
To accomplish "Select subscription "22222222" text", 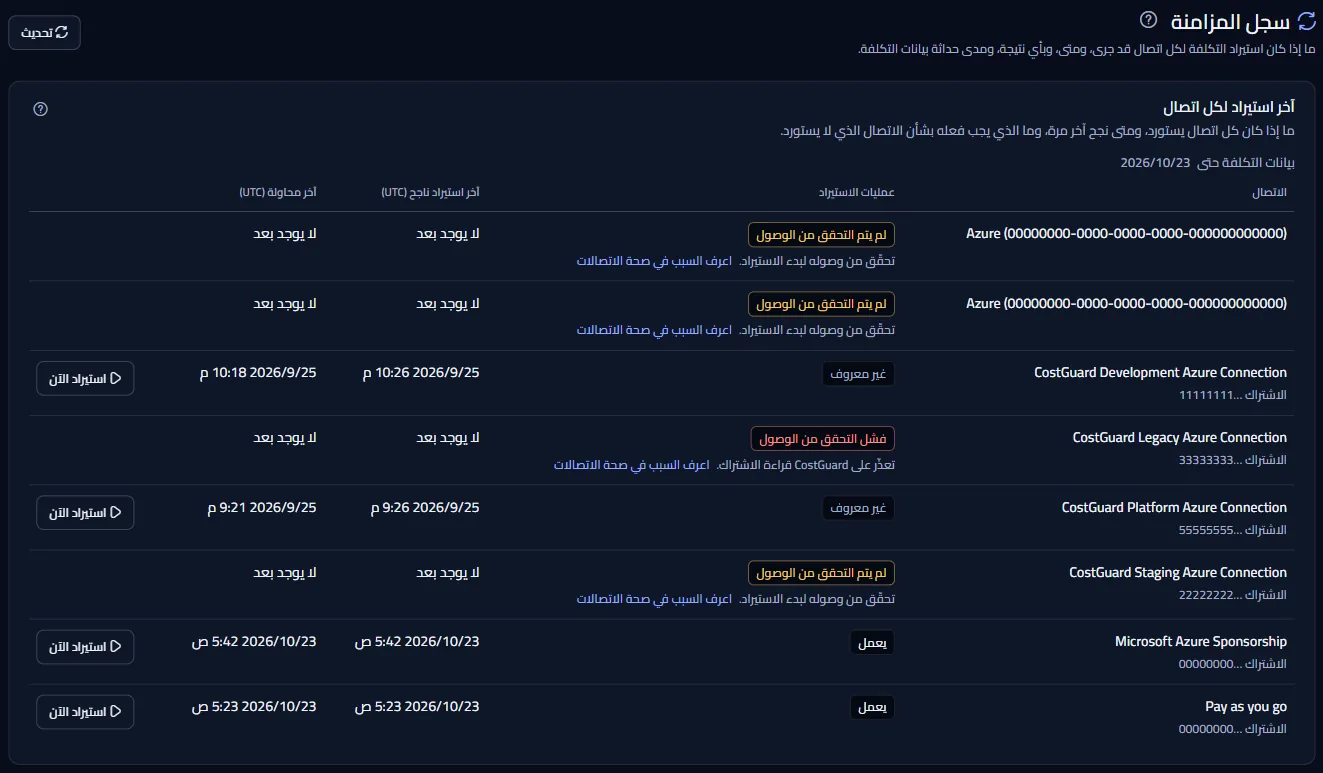I will point(1232,595).
